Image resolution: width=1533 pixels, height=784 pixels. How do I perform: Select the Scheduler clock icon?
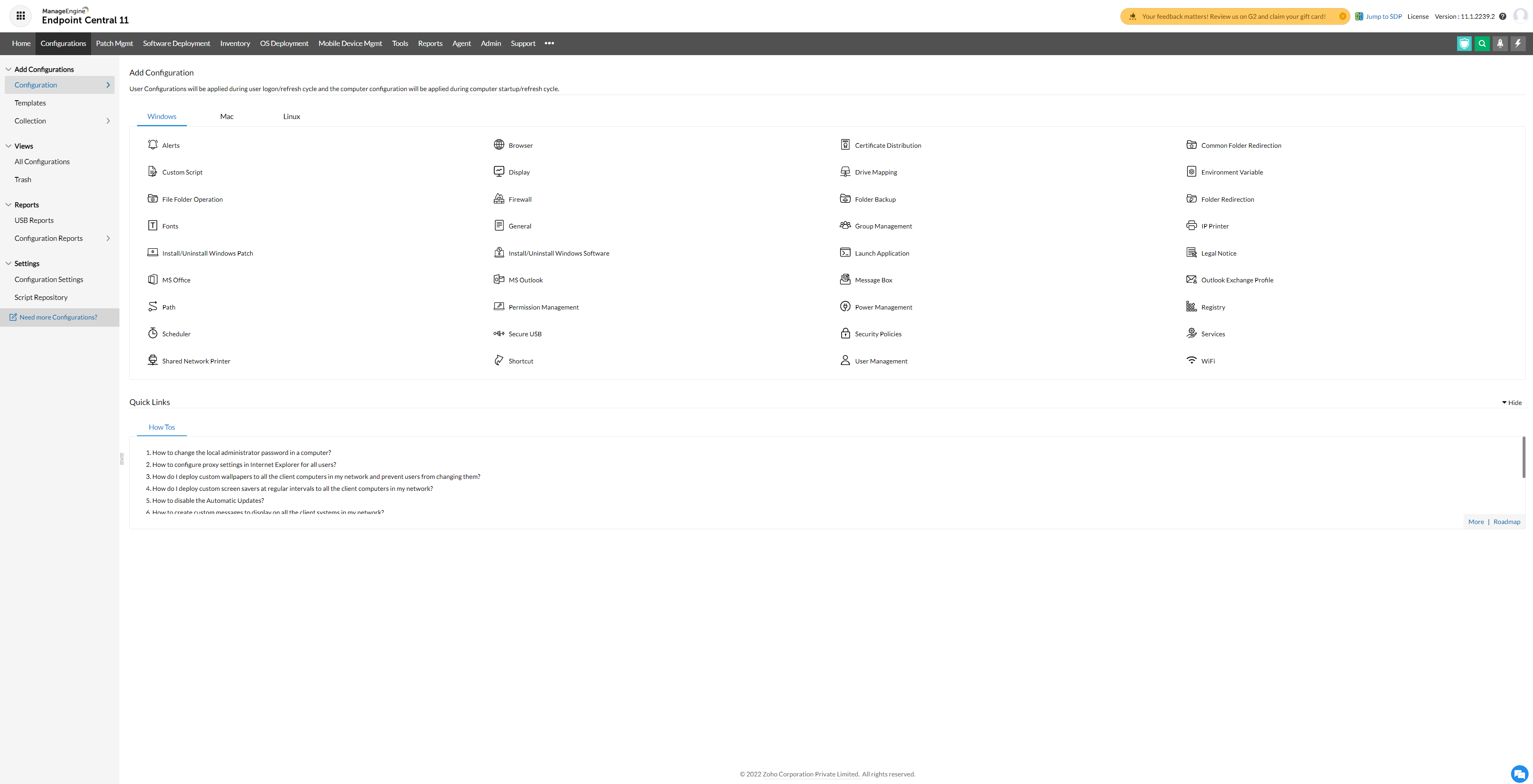tap(152, 334)
